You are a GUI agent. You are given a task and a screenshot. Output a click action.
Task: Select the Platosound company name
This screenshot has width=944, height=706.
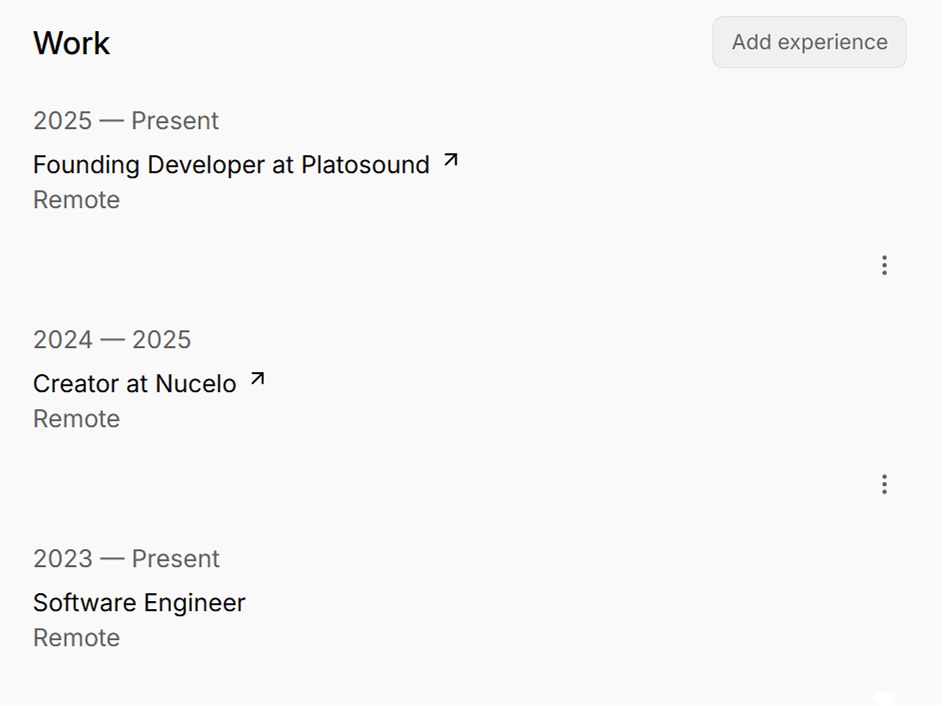tap(365, 165)
